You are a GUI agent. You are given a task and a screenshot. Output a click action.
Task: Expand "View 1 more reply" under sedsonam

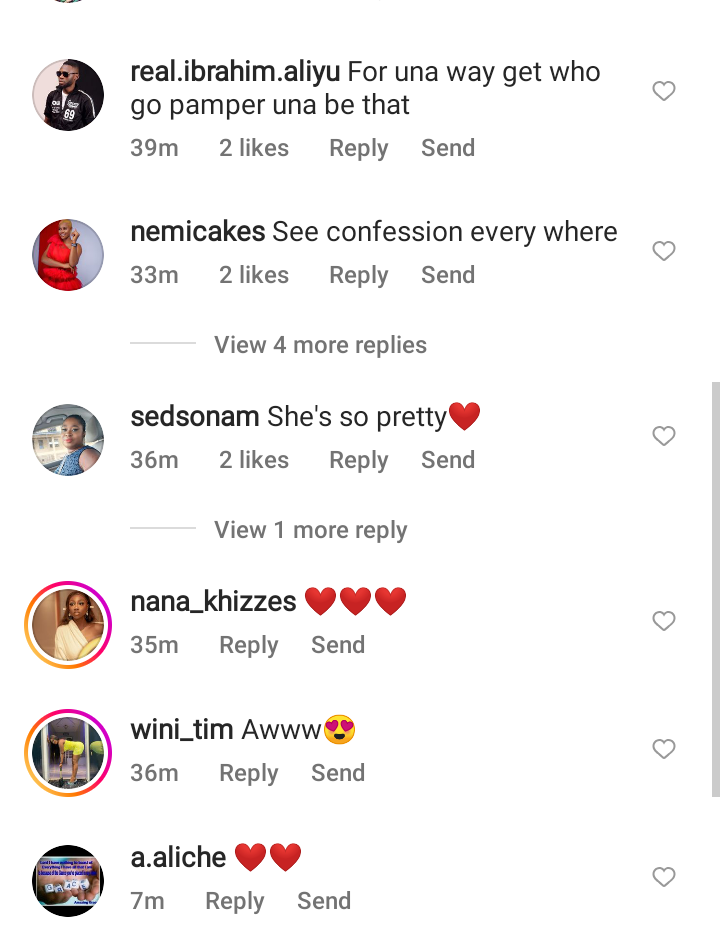(310, 530)
